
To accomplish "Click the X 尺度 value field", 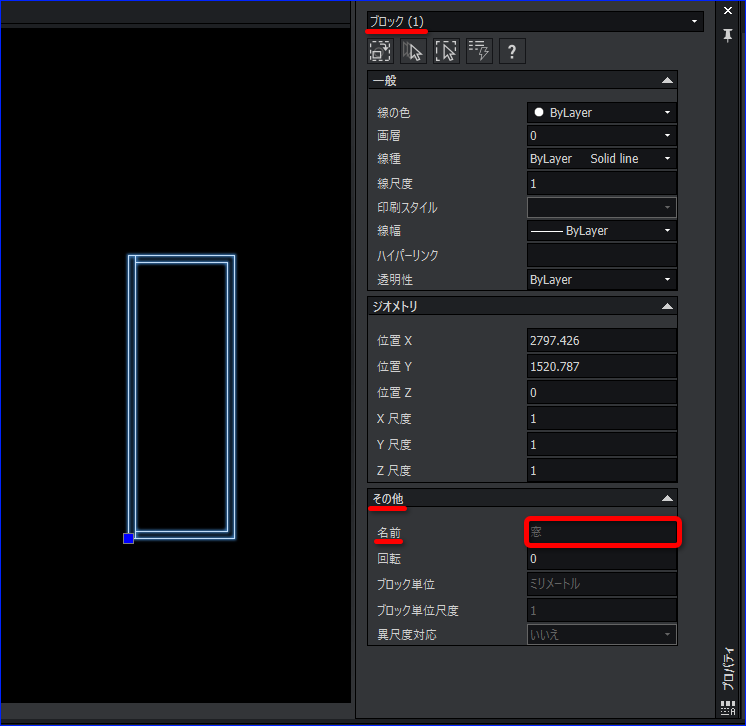I will click(x=601, y=419).
